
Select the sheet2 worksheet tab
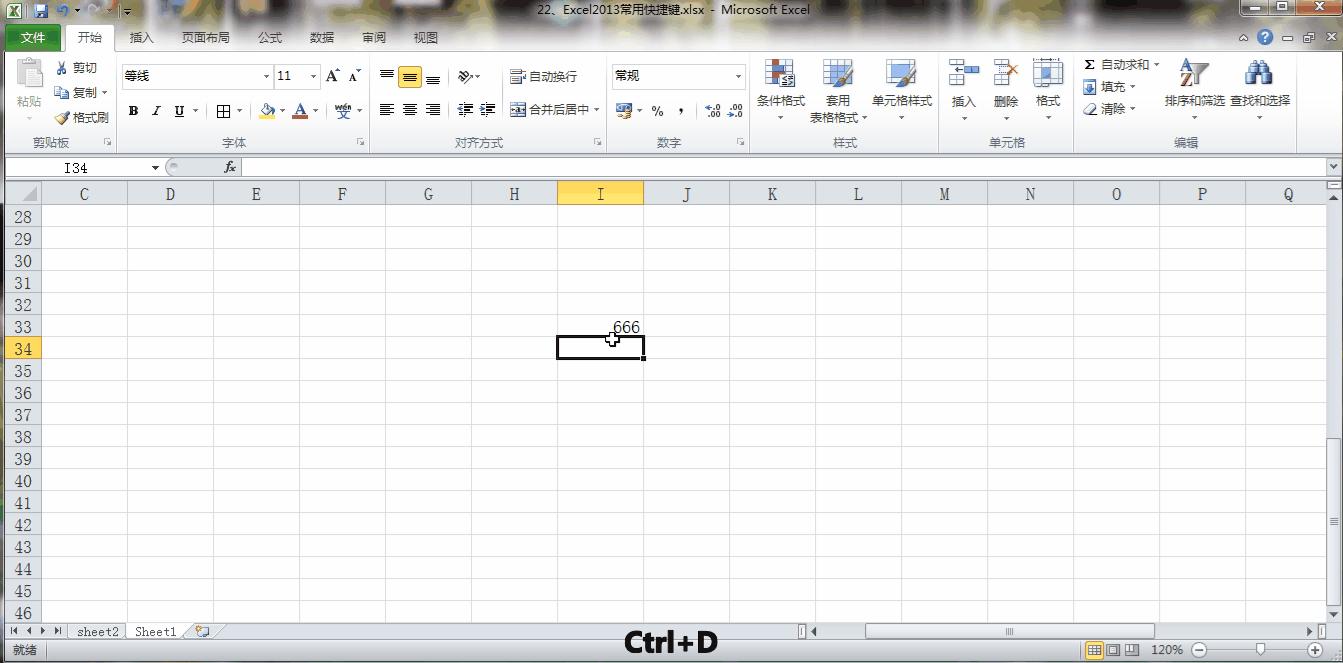pos(97,631)
